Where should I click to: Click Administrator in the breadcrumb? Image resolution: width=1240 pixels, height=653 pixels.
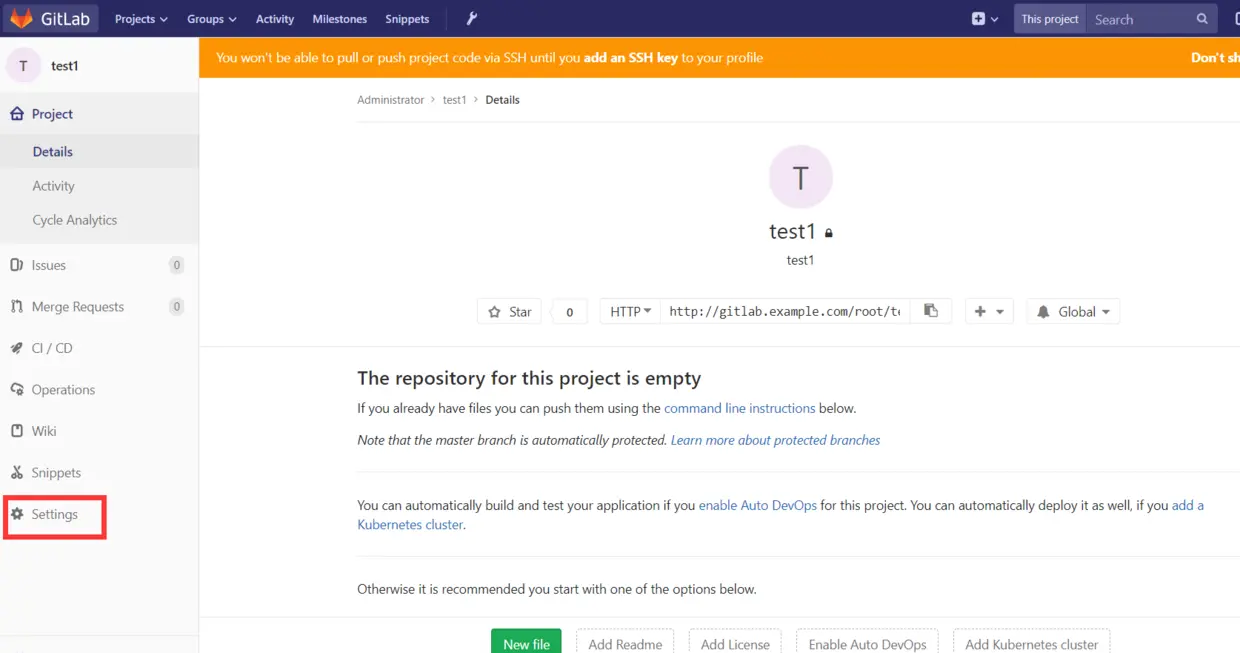point(391,100)
